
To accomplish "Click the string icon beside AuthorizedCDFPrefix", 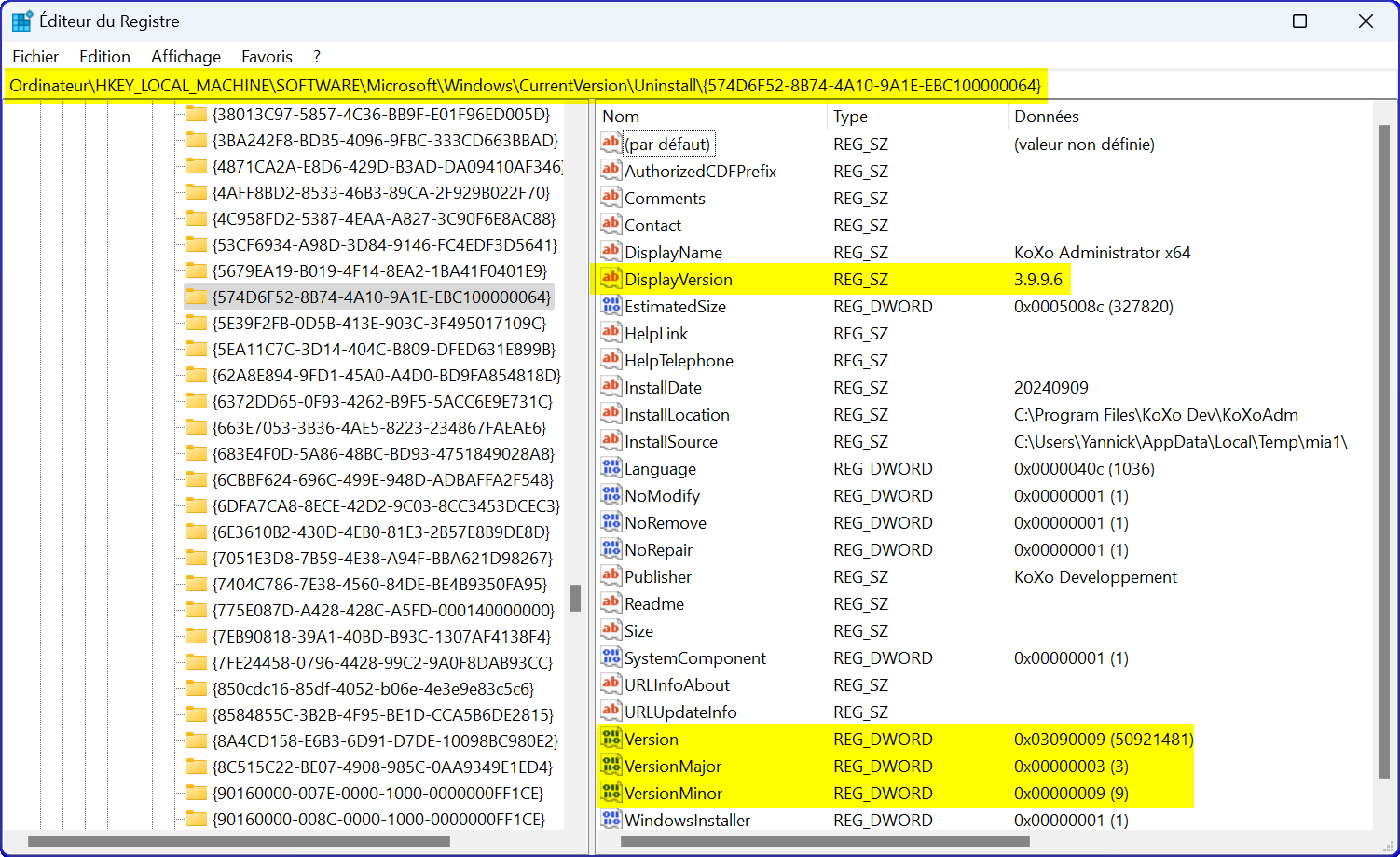I will tap(611, 170).
